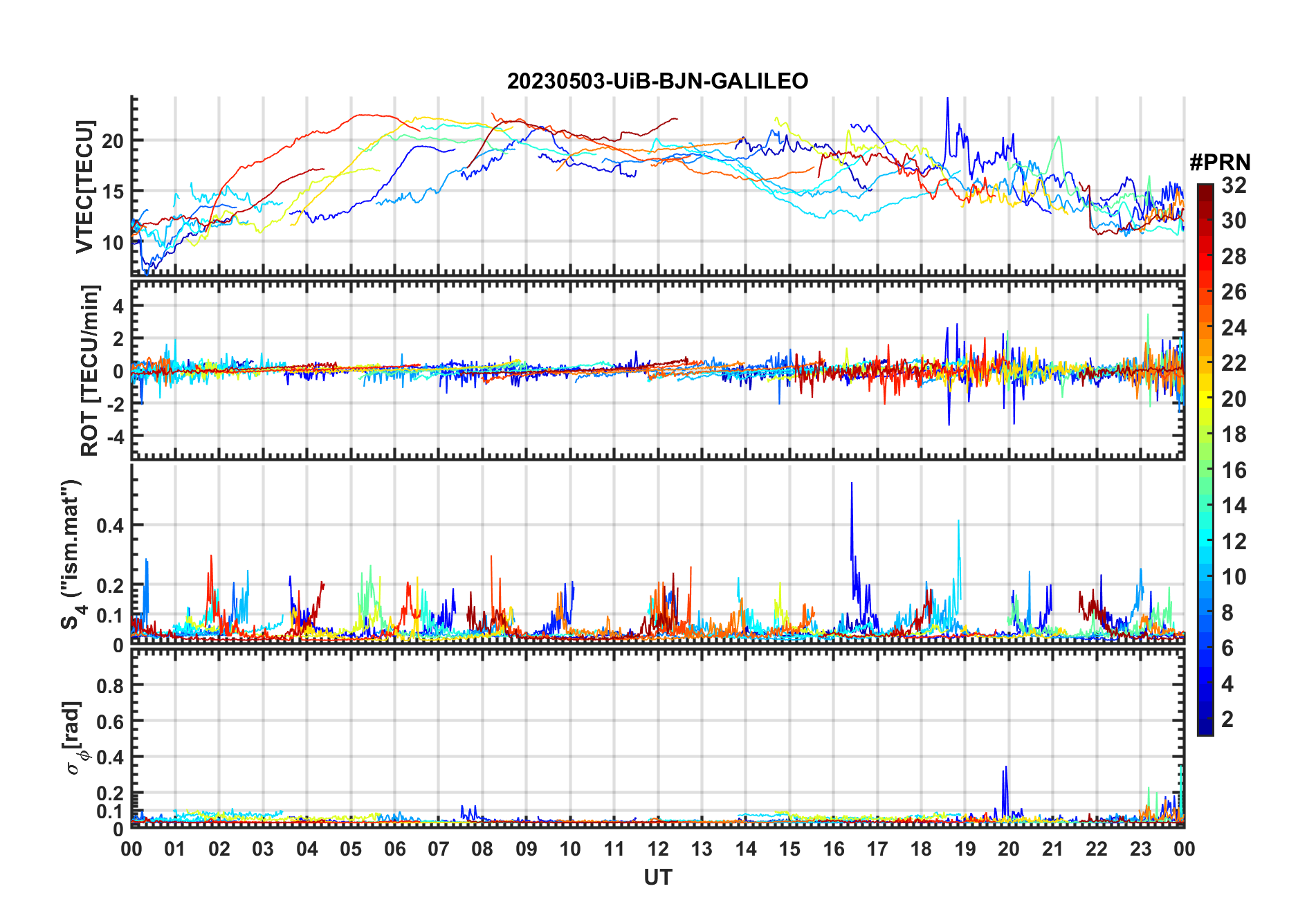Click x-axis hour tick label 11

click(x=614, y=849)
